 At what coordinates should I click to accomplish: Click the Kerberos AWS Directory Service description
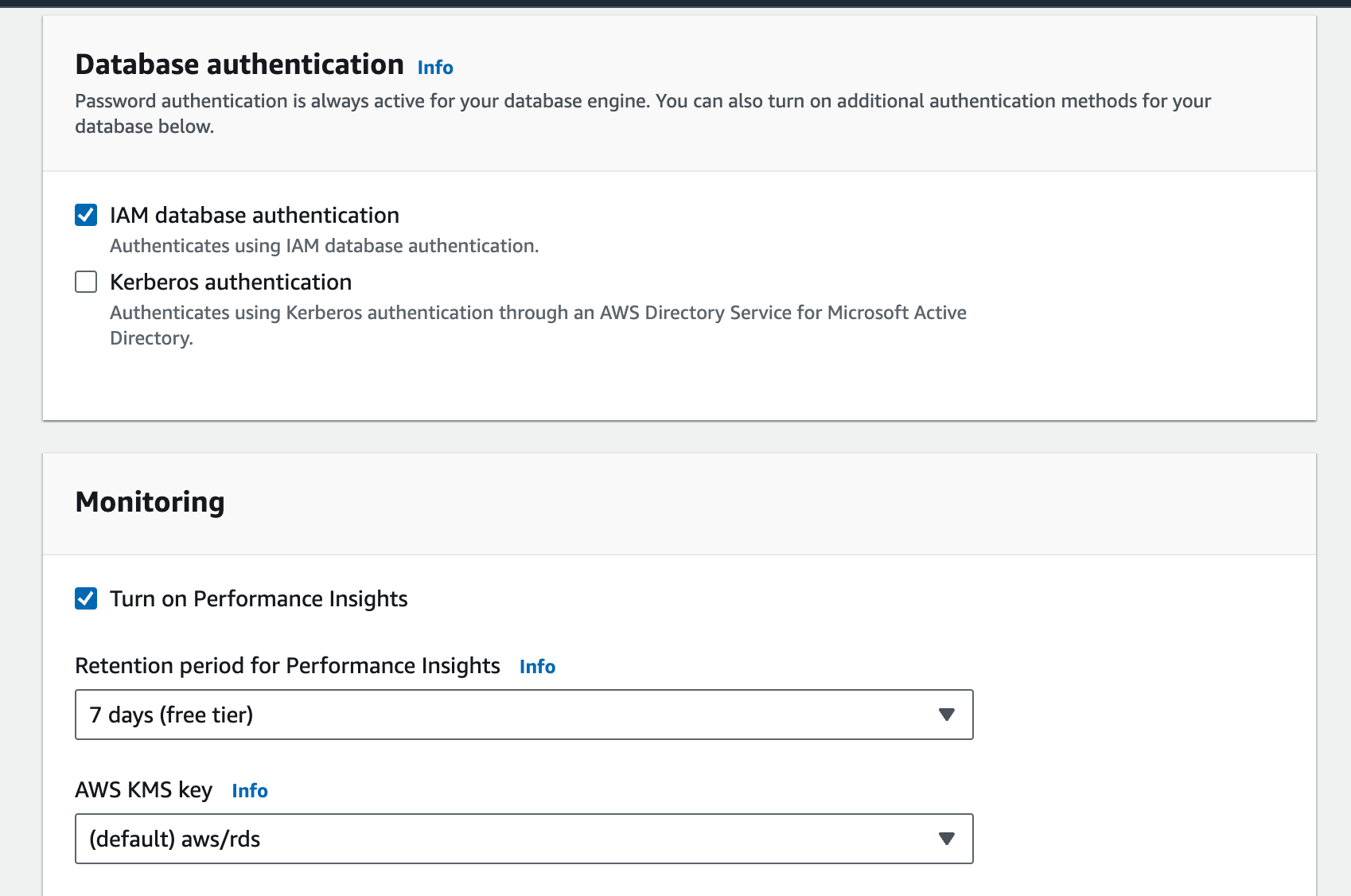coord(538,325)
